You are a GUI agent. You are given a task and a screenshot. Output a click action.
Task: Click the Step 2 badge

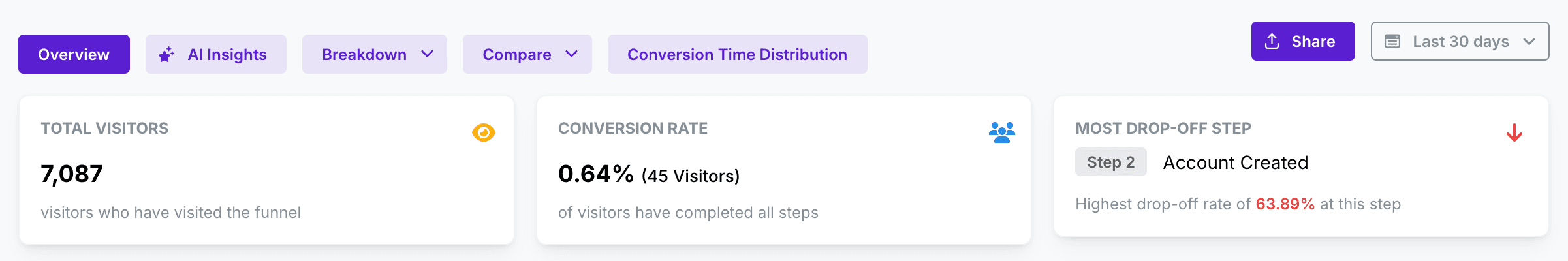coord(1110,162)
